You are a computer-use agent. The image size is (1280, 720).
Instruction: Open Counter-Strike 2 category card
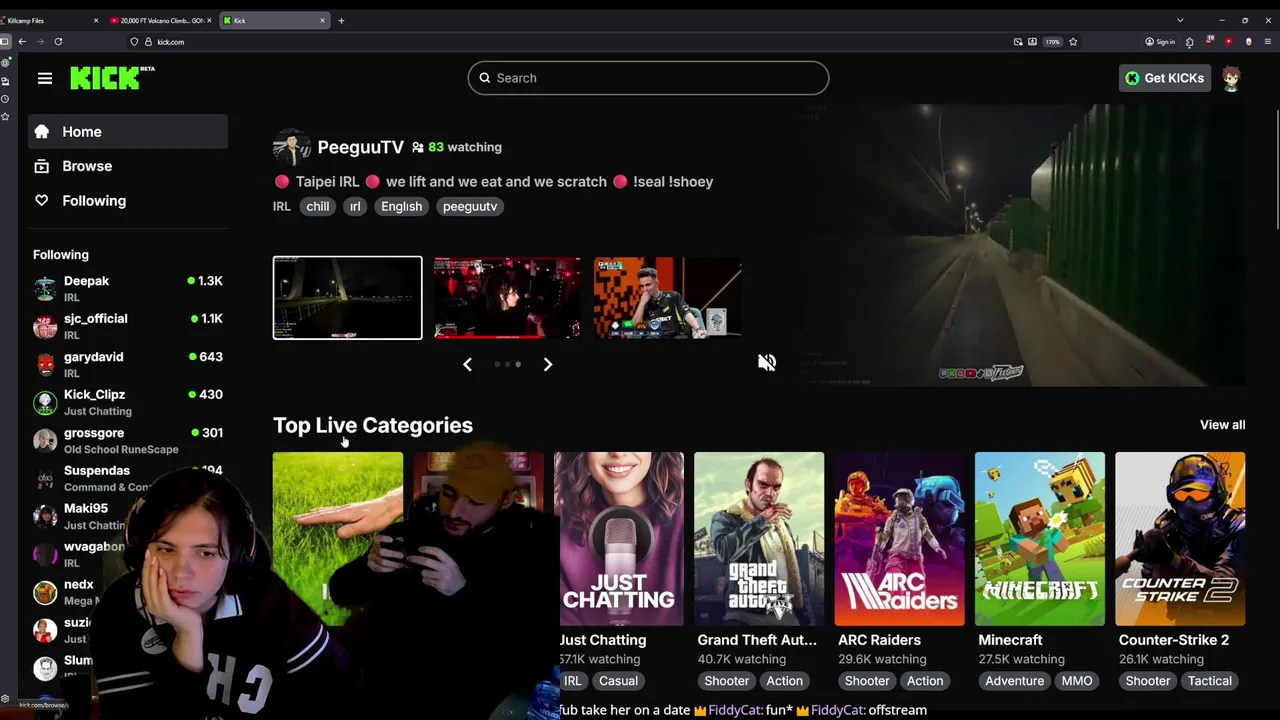coord(1180,539)
